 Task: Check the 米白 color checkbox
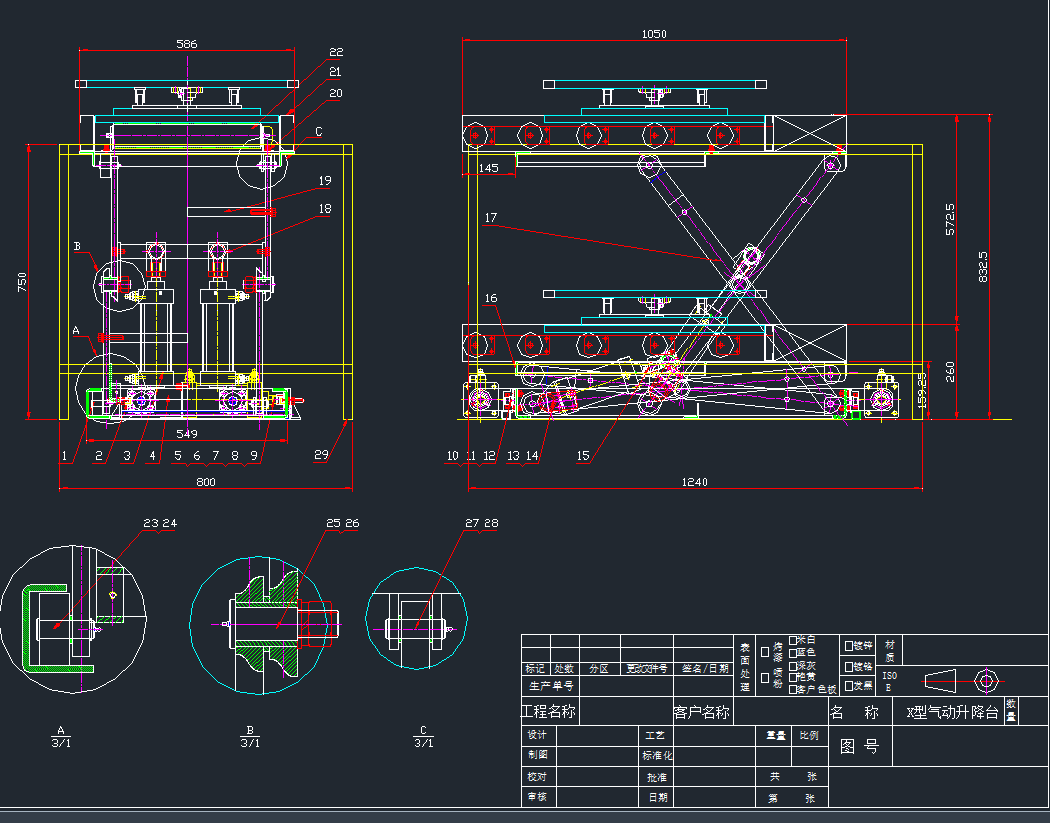tap(791, 639)
